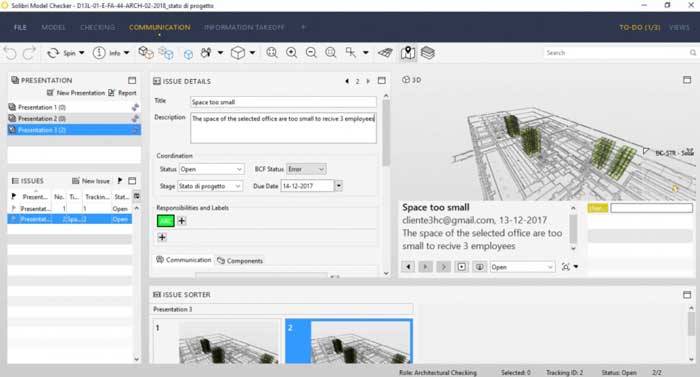700x377 pixels.
Task: Click the pin icon beside Presentation 2
Action: tap(135, 118)
